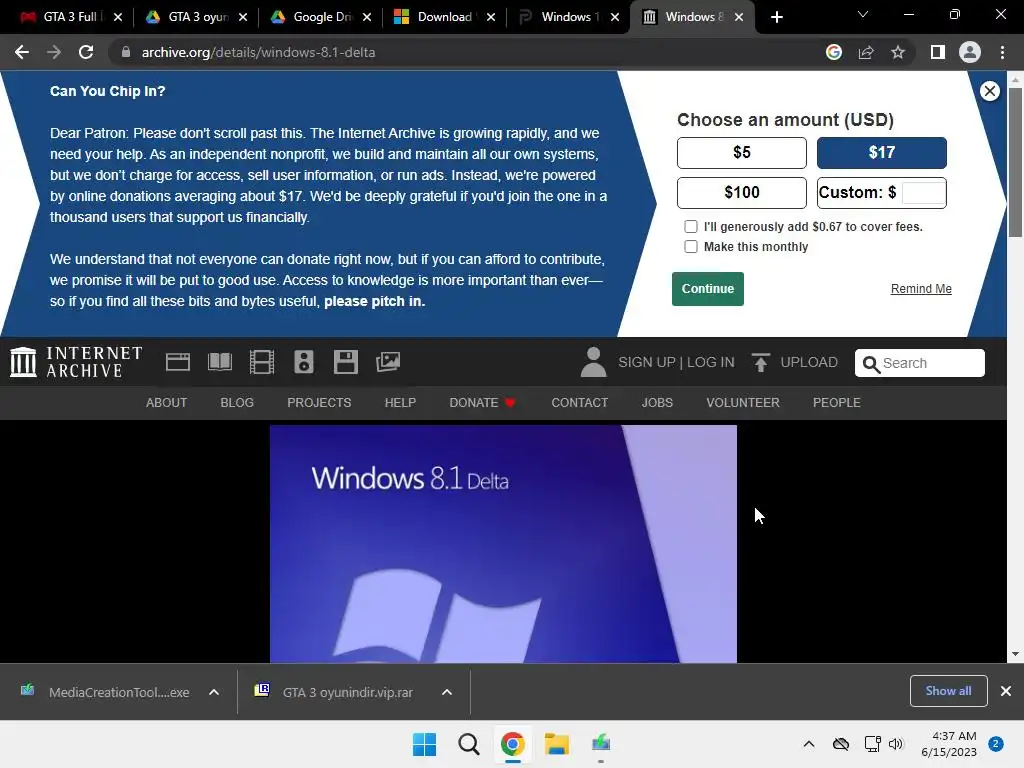This screenshot has height=768, width=1024.
Task: Open the Chrome tab search dropdown arrow
Action: (863, 14)
